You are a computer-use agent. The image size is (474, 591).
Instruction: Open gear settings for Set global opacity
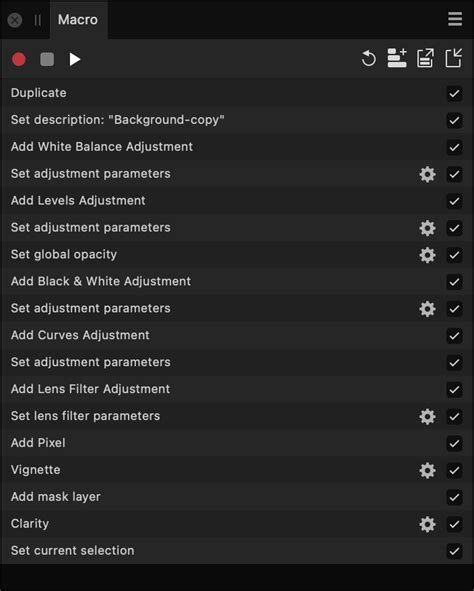coord(427,255)
